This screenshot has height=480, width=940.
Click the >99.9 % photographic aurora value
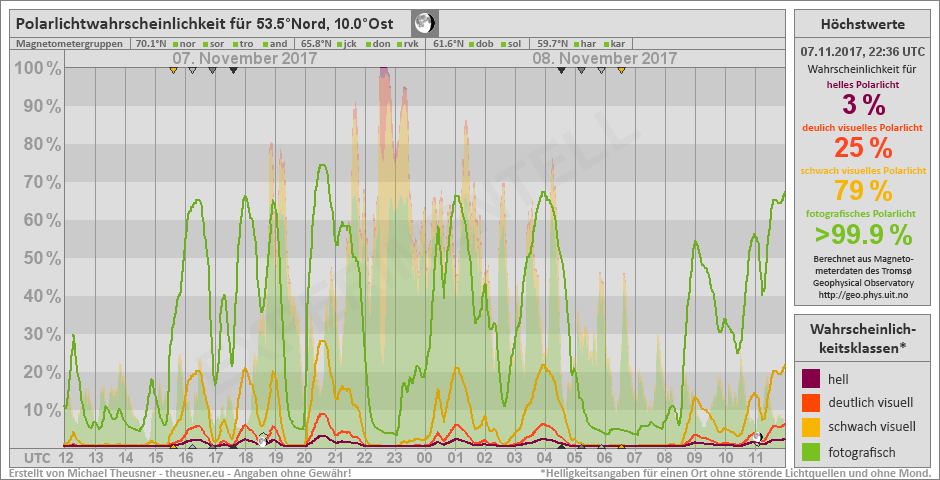(862, 235)
